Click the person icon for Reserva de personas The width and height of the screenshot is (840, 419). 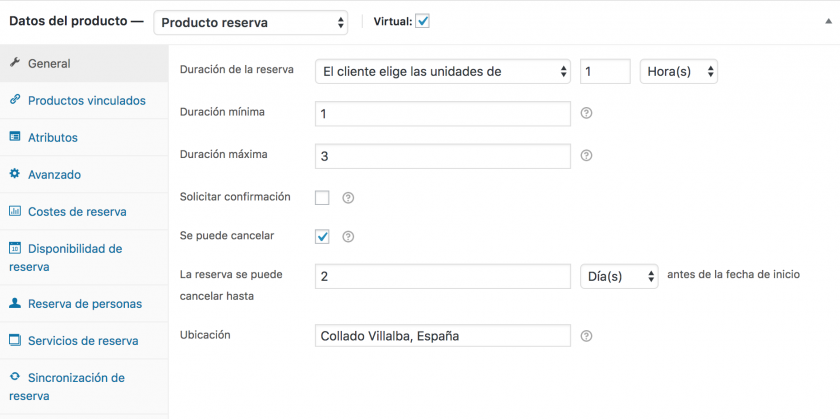[15, 303]
